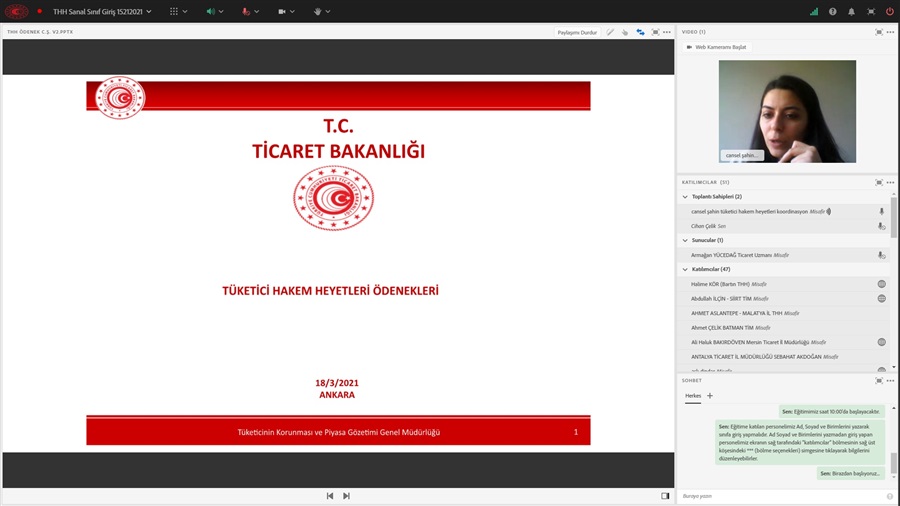
Task: Open microphone options dropdown arrow
Action: tap(257, 11)
